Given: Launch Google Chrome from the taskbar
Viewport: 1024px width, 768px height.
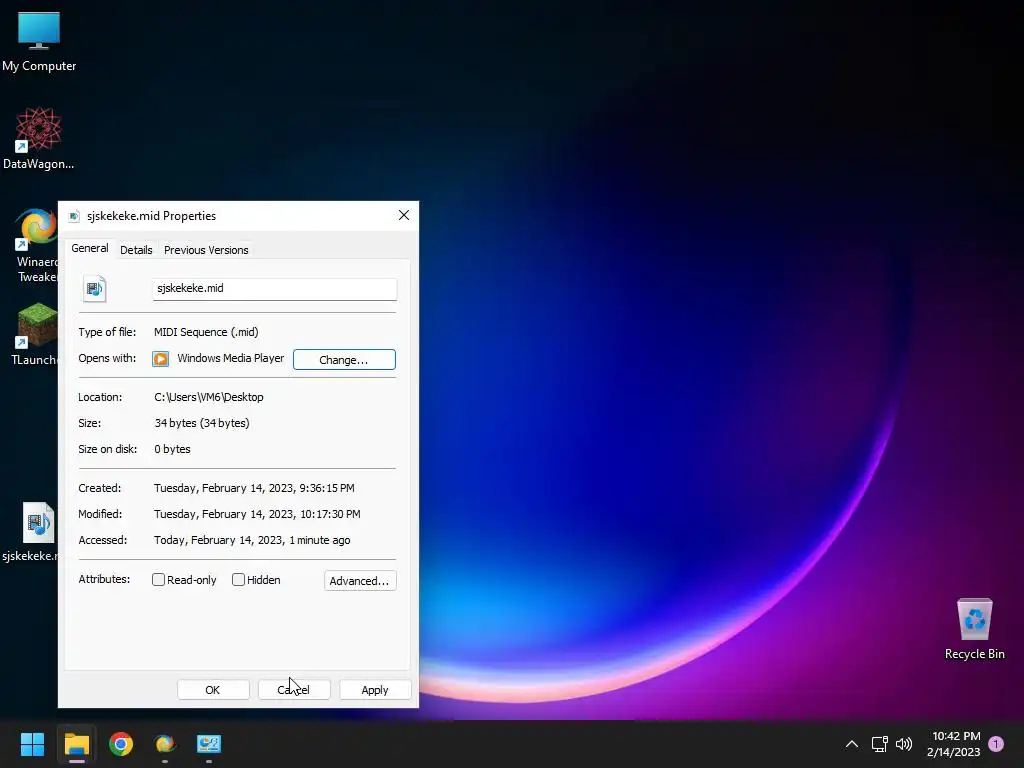Looking at the screenshot, I should tap(121, 744).
